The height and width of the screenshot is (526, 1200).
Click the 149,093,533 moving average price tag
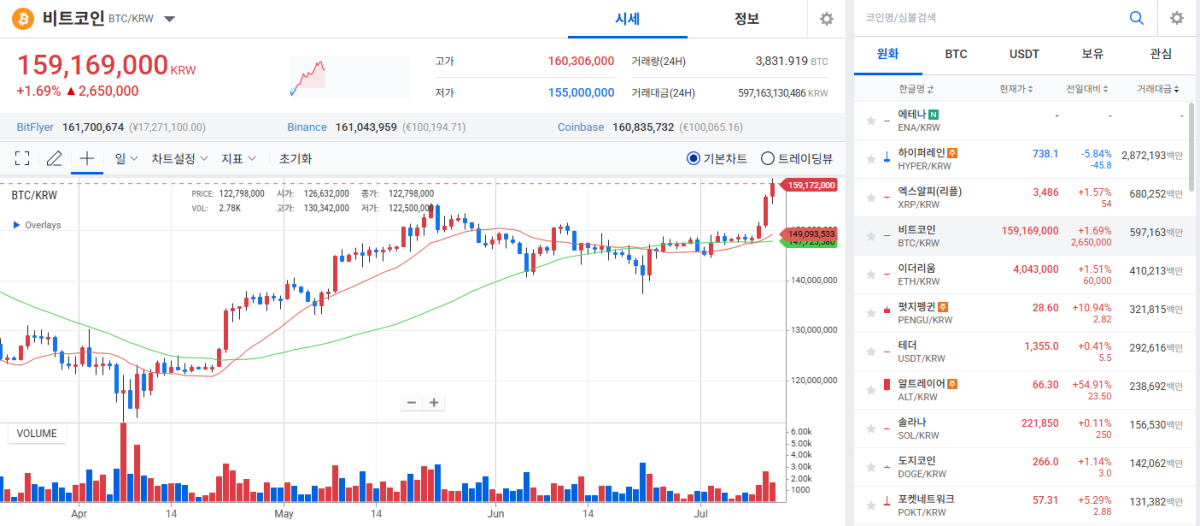coord(810,233)
